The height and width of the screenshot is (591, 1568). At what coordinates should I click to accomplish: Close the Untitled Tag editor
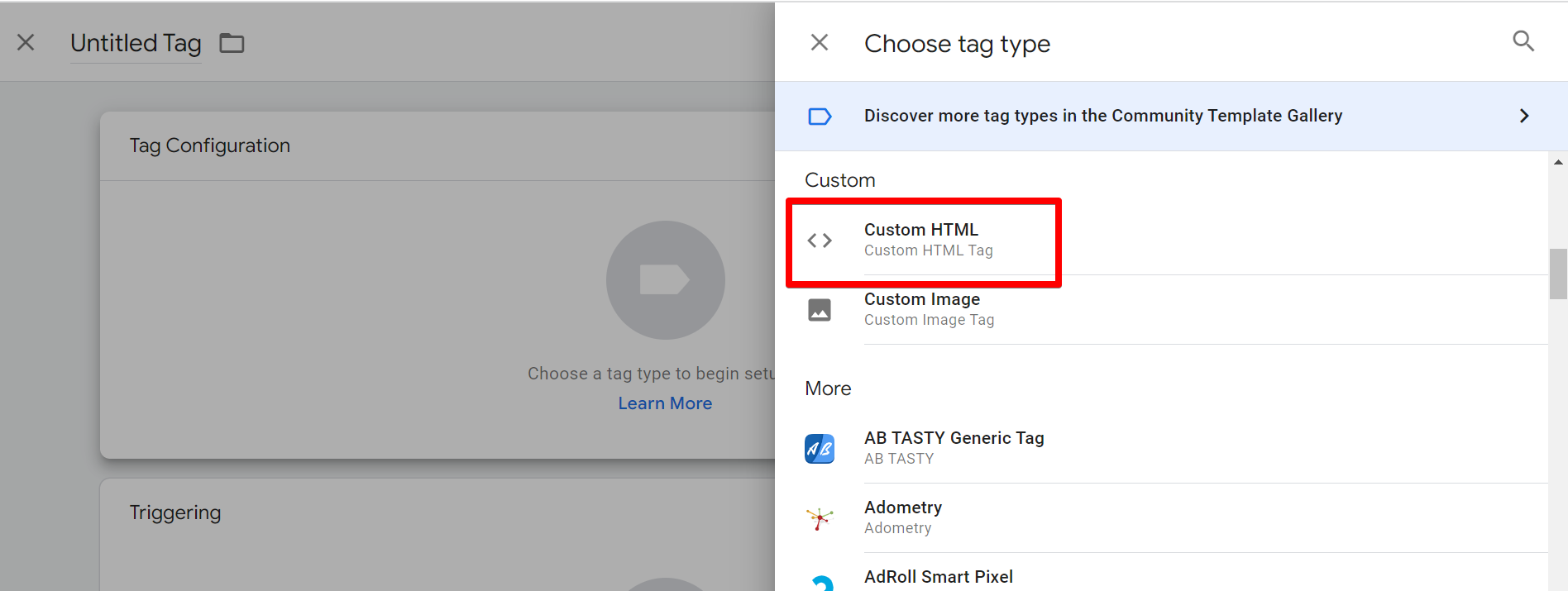pyautogui.click(x=26, y=42)
